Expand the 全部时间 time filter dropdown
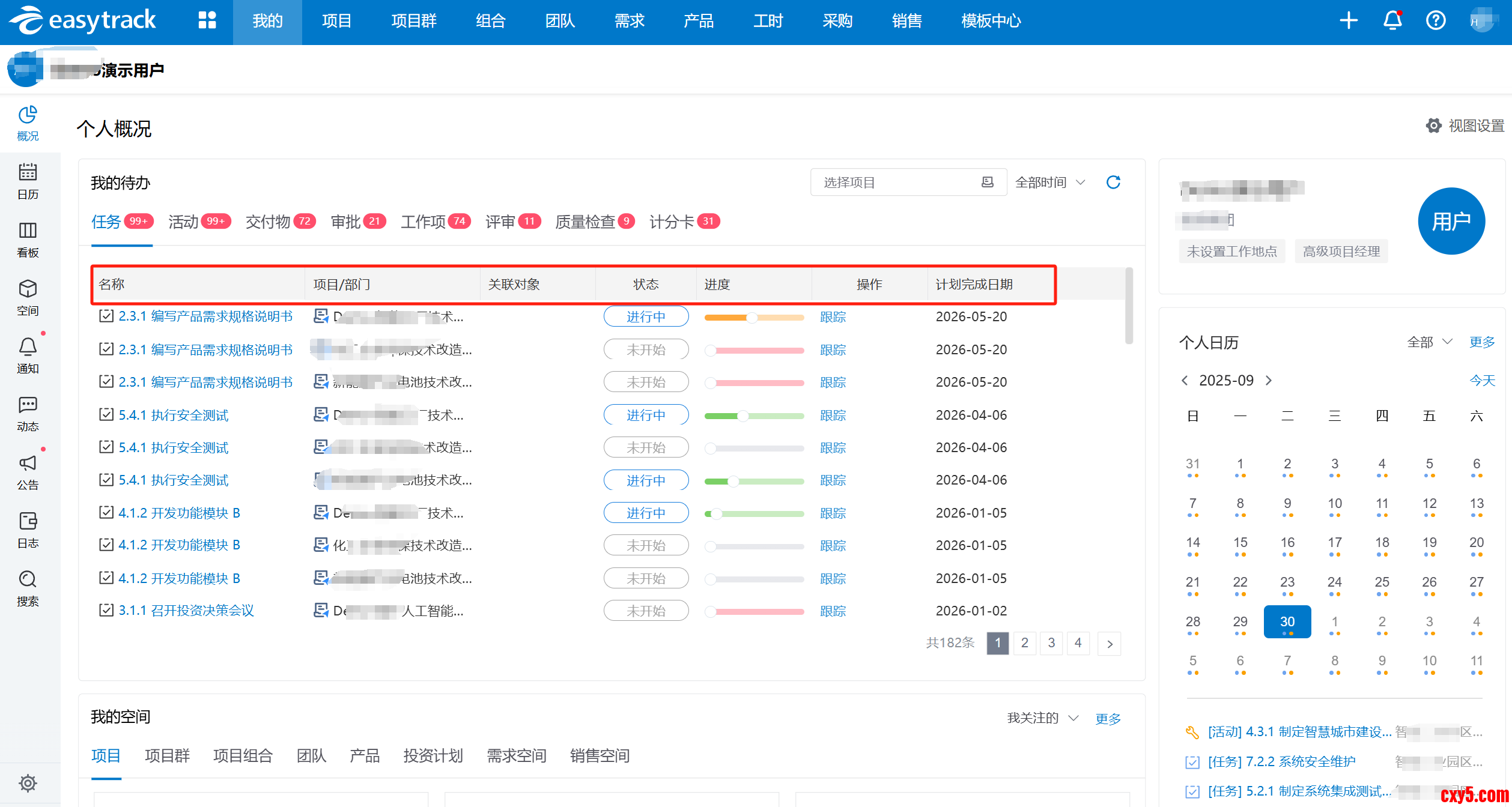 tap(1049, 182)
